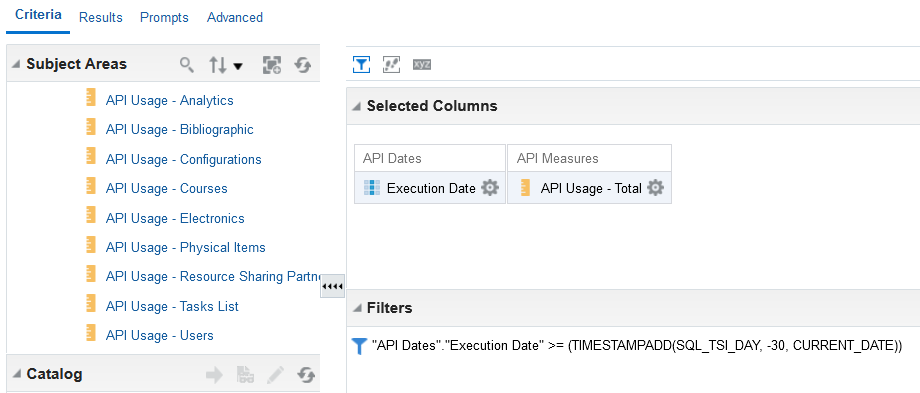Click the Execution Date filter expression
Image resolution: width=920 pixels, height=393 pixels.
click(637, 346)
